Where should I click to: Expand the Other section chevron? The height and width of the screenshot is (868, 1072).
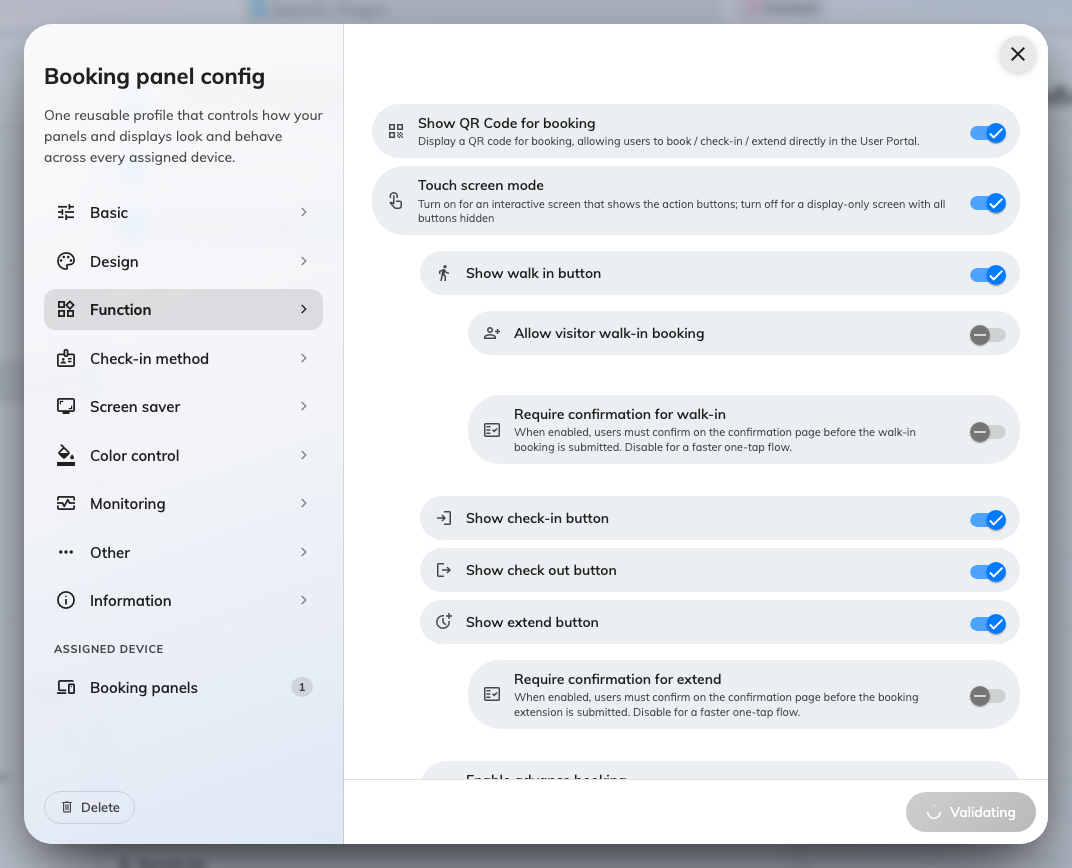[x=304, y=552]
